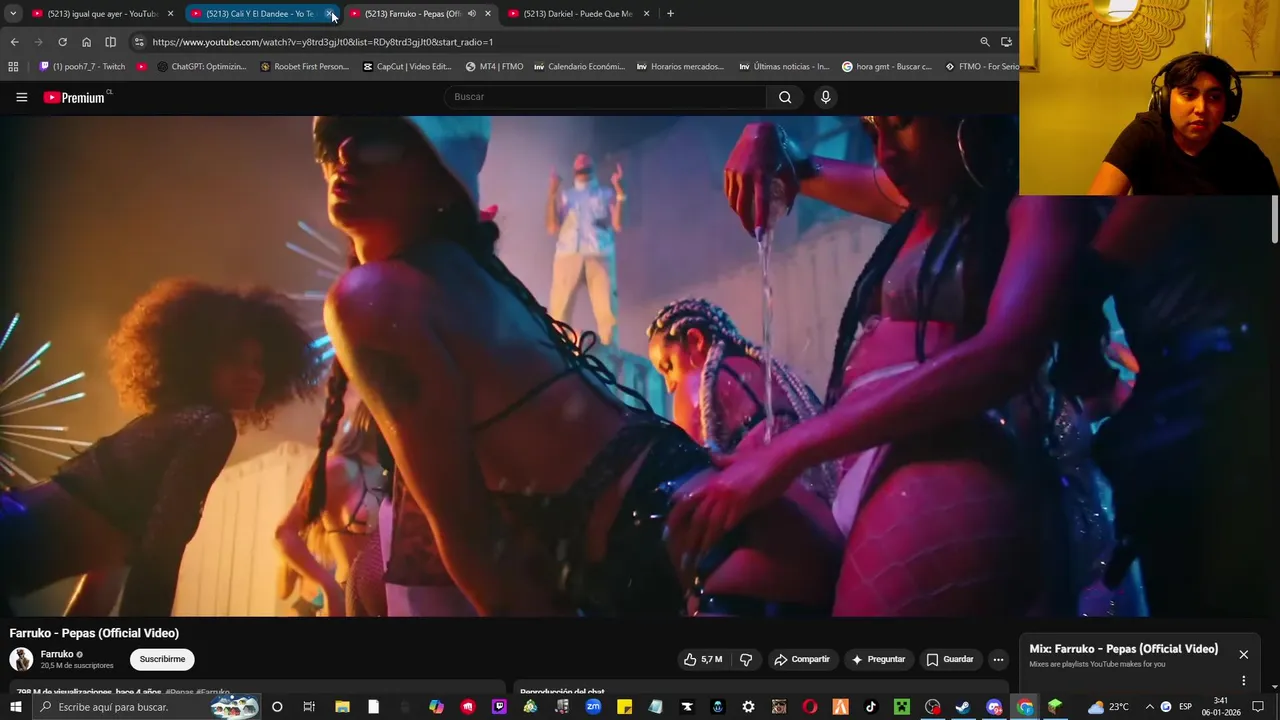
Task: Show hidden system tray icons
Action: coord(1149,707)
